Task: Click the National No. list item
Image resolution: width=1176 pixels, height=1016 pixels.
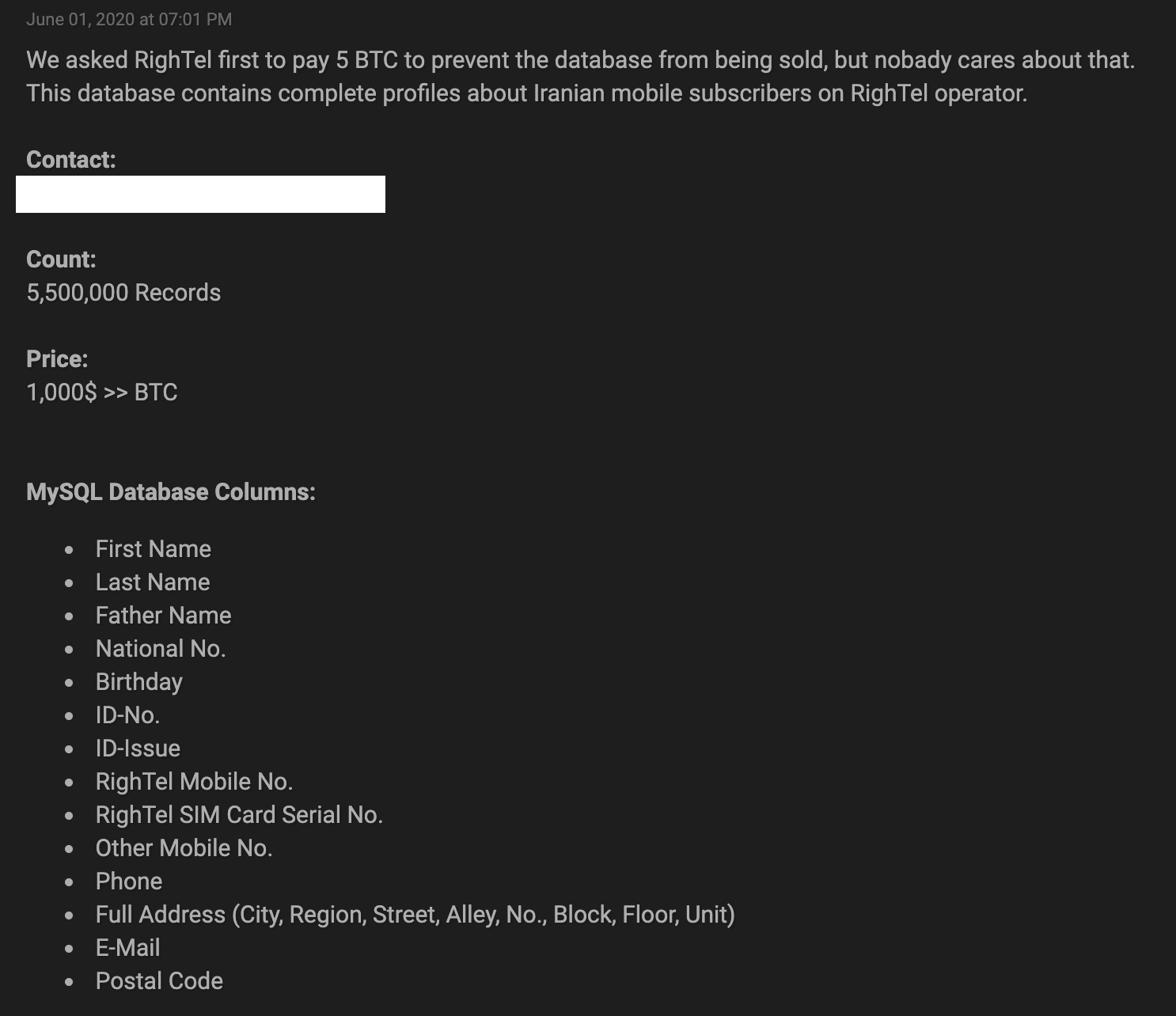Action: pos(161,649)
